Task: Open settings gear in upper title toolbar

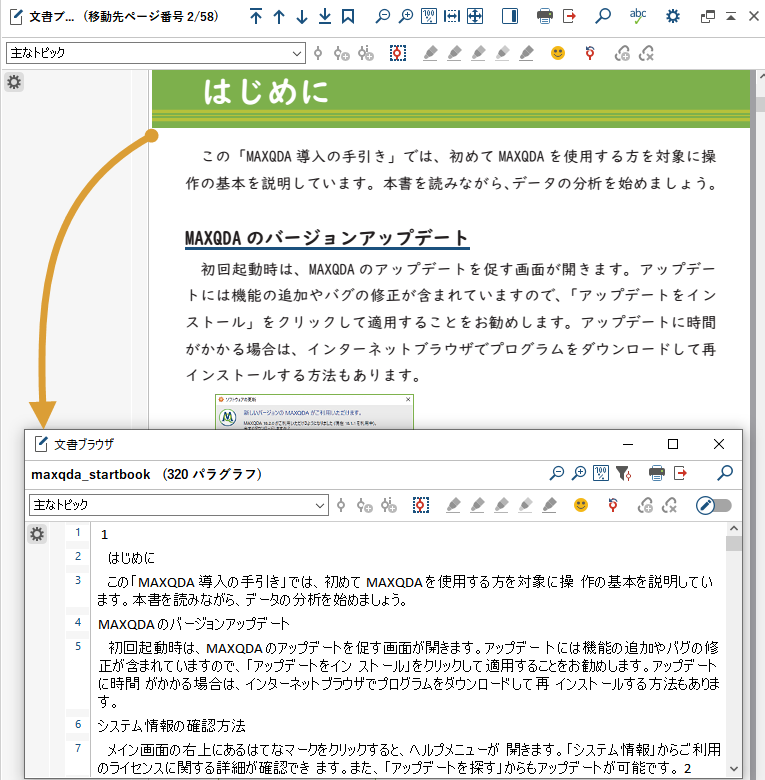Action: click(672, 16)
